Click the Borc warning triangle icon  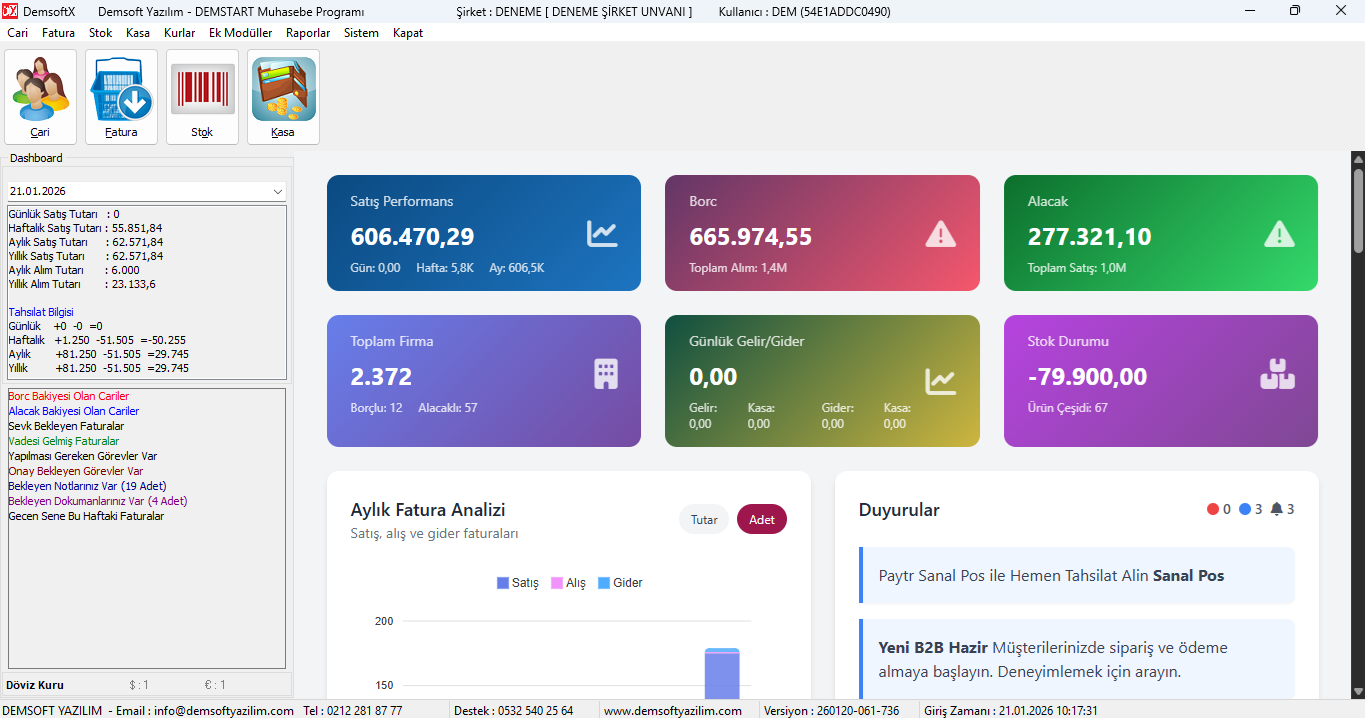click(x=940, y=234)
